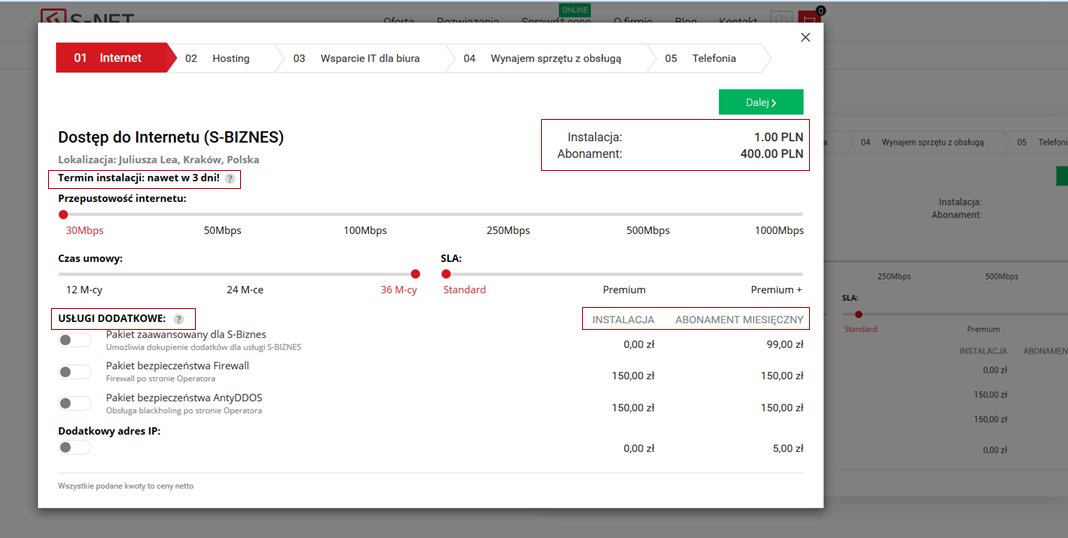Select 1000Mbps bandwidth
Image resolution: width=1068 pixels, height=538 pixels.
[x=779, y=230]
